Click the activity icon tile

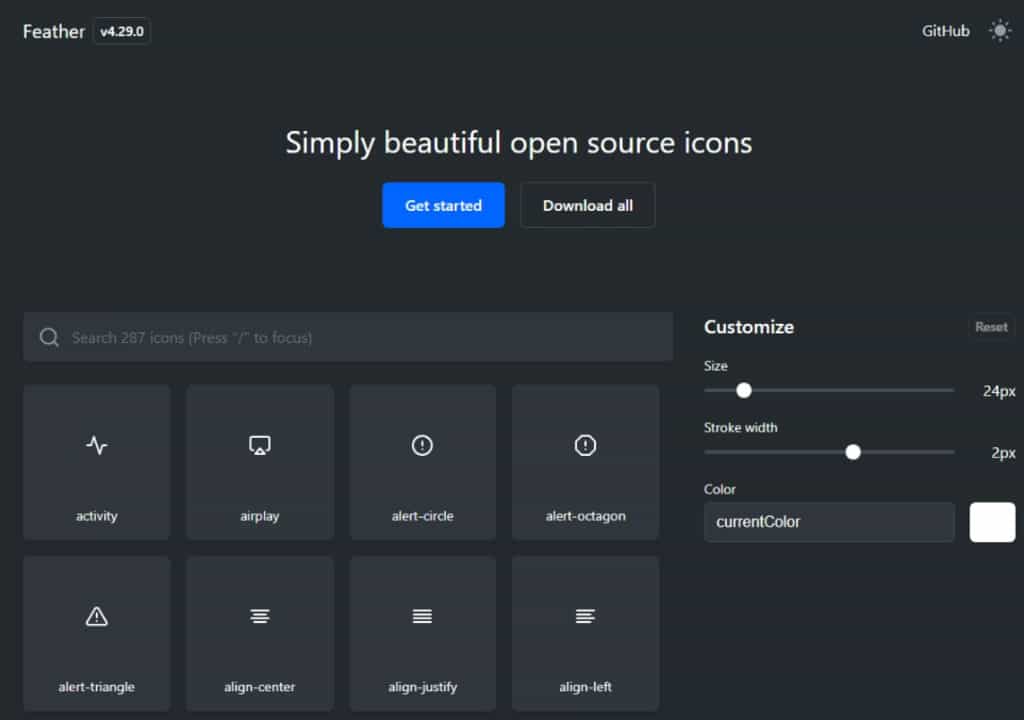coord(97,462)
